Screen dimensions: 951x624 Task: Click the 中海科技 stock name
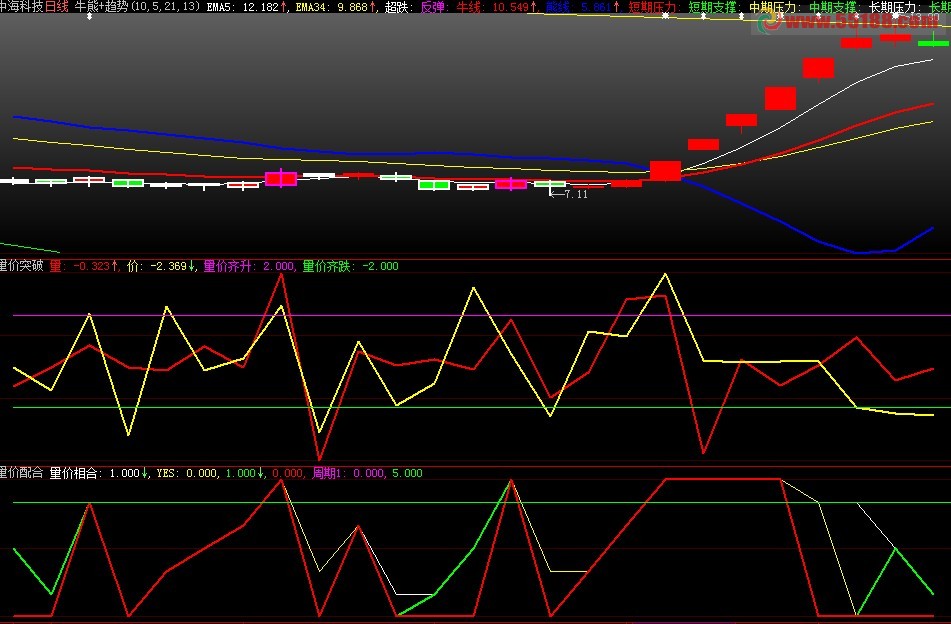pyautogui.click(x=22, y=7)
